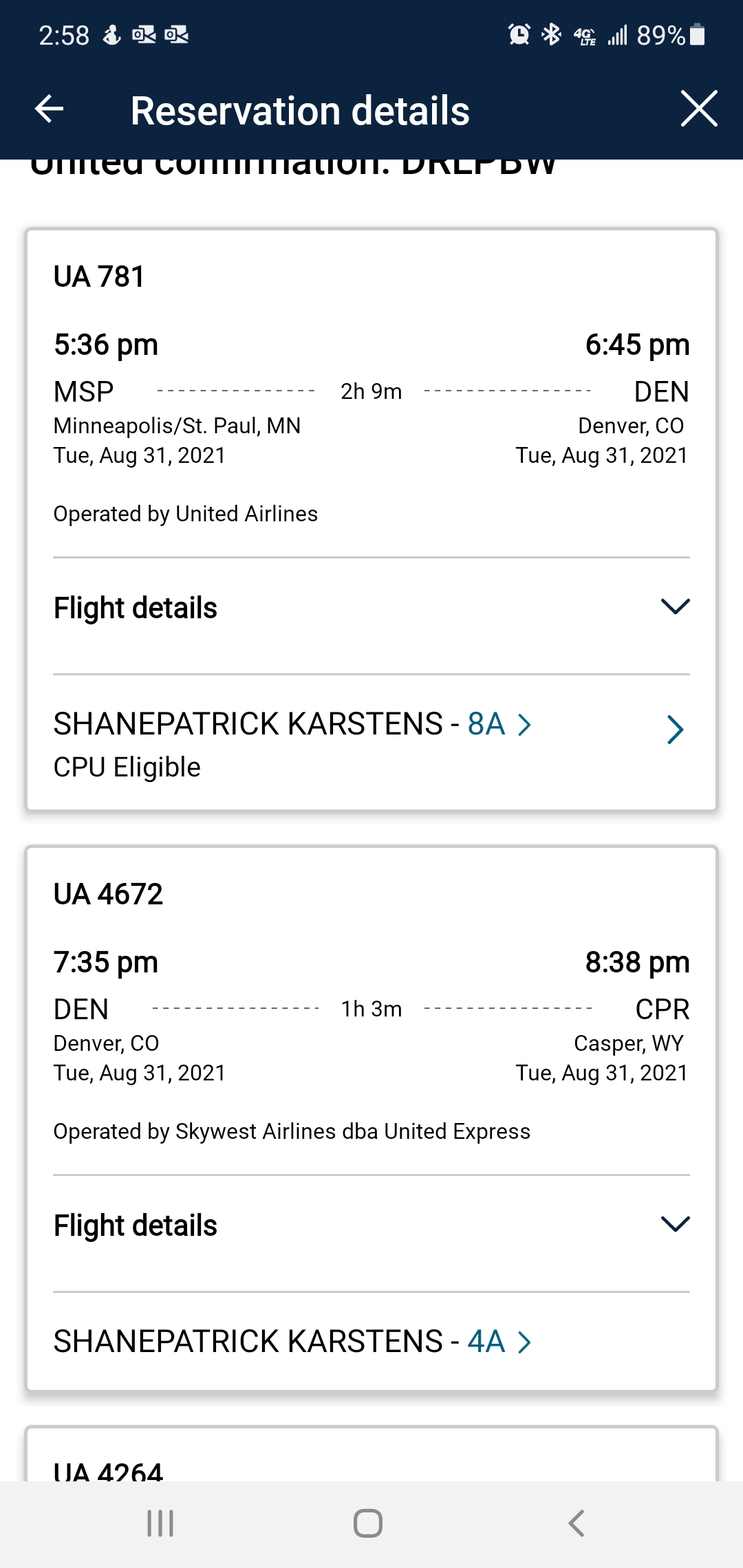Tap SHANEPATRICK KARSTENS on UA 4672
Screen dimensions: 743x1568
click(248, 1342)
